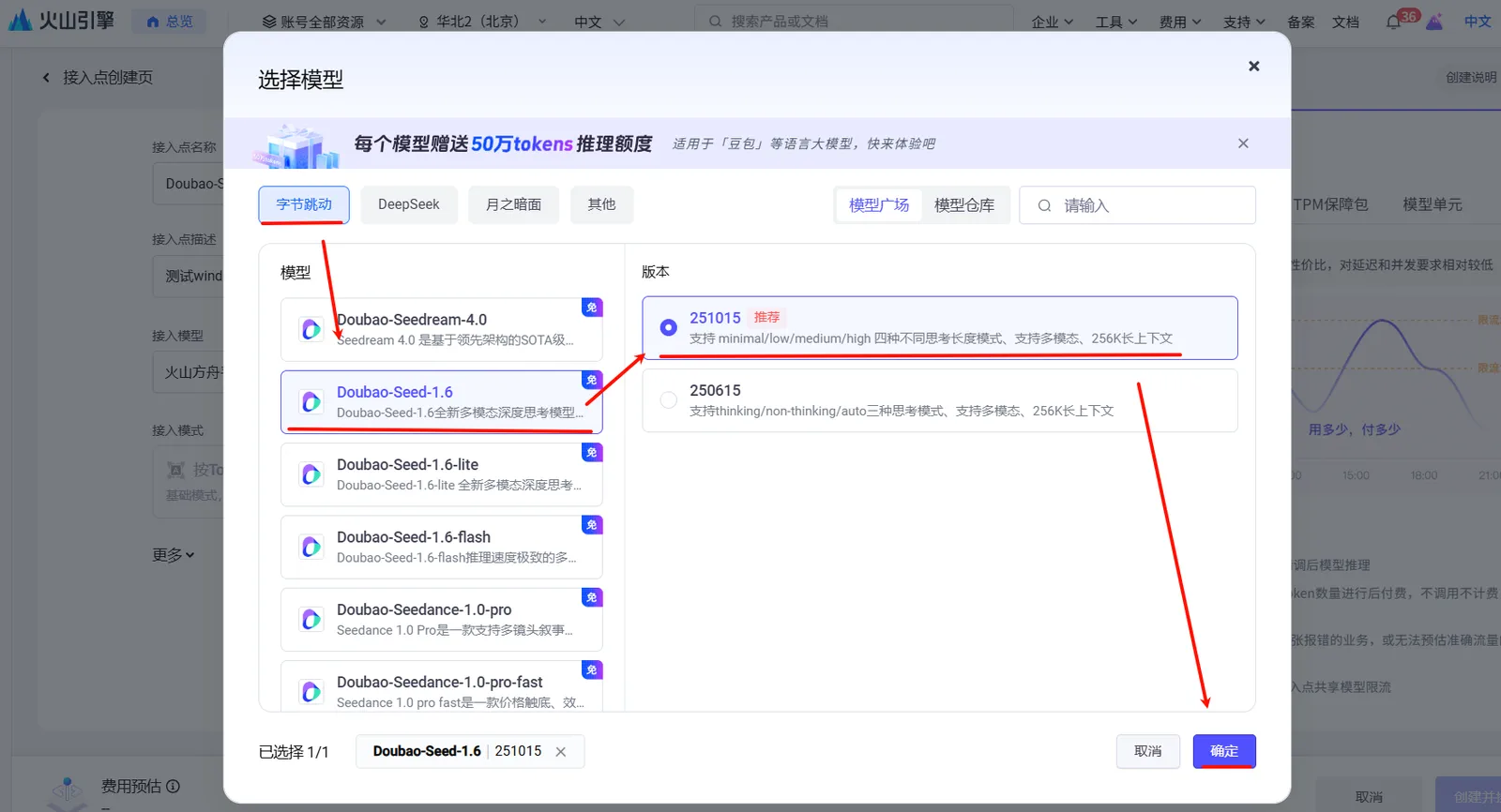The image size is (1501, 812).
Task: Click the 版本 heading
Action: [656, 272]
